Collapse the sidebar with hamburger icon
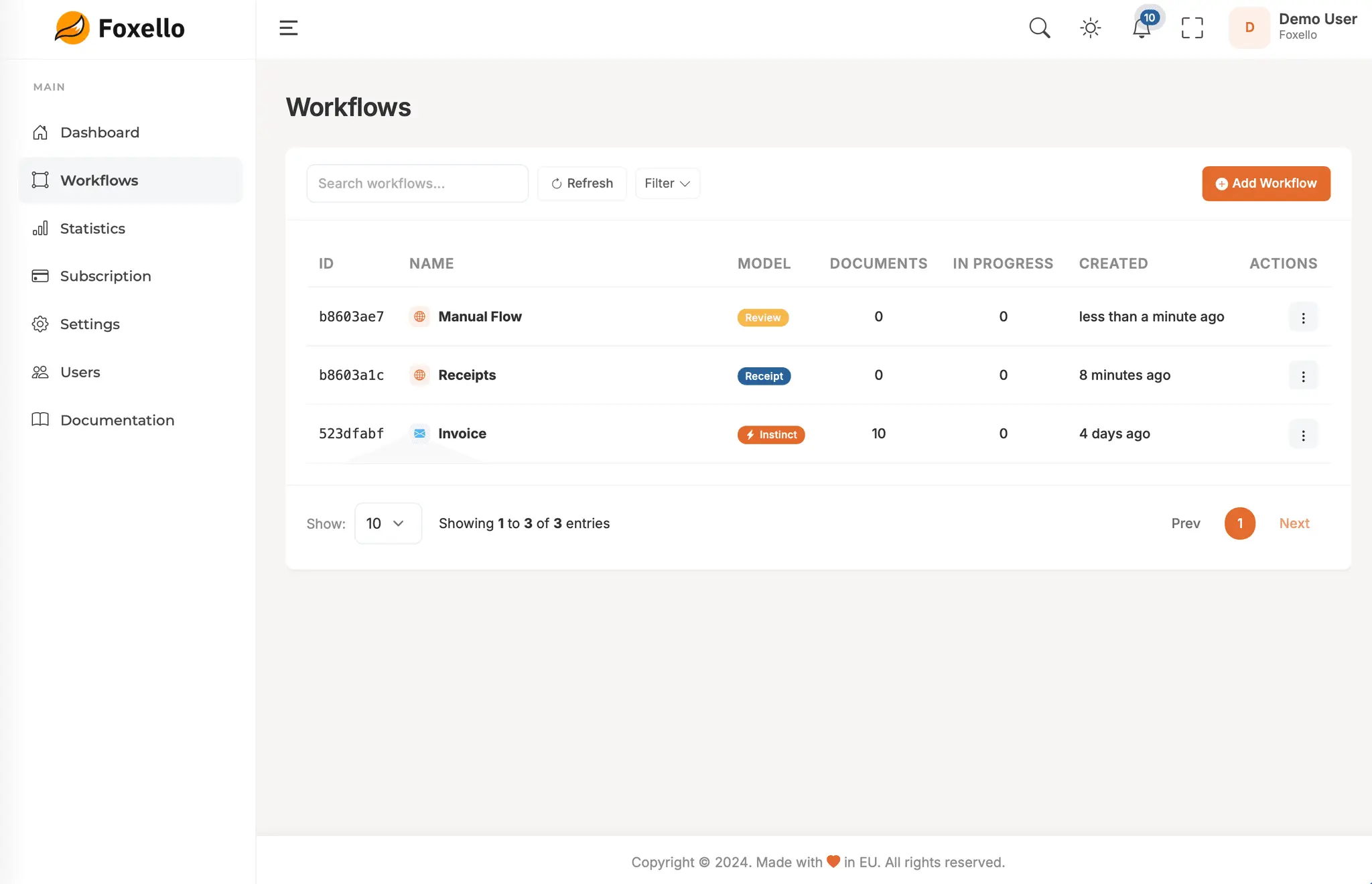Viewport: 1372px width, 884px height. [288, 28]
